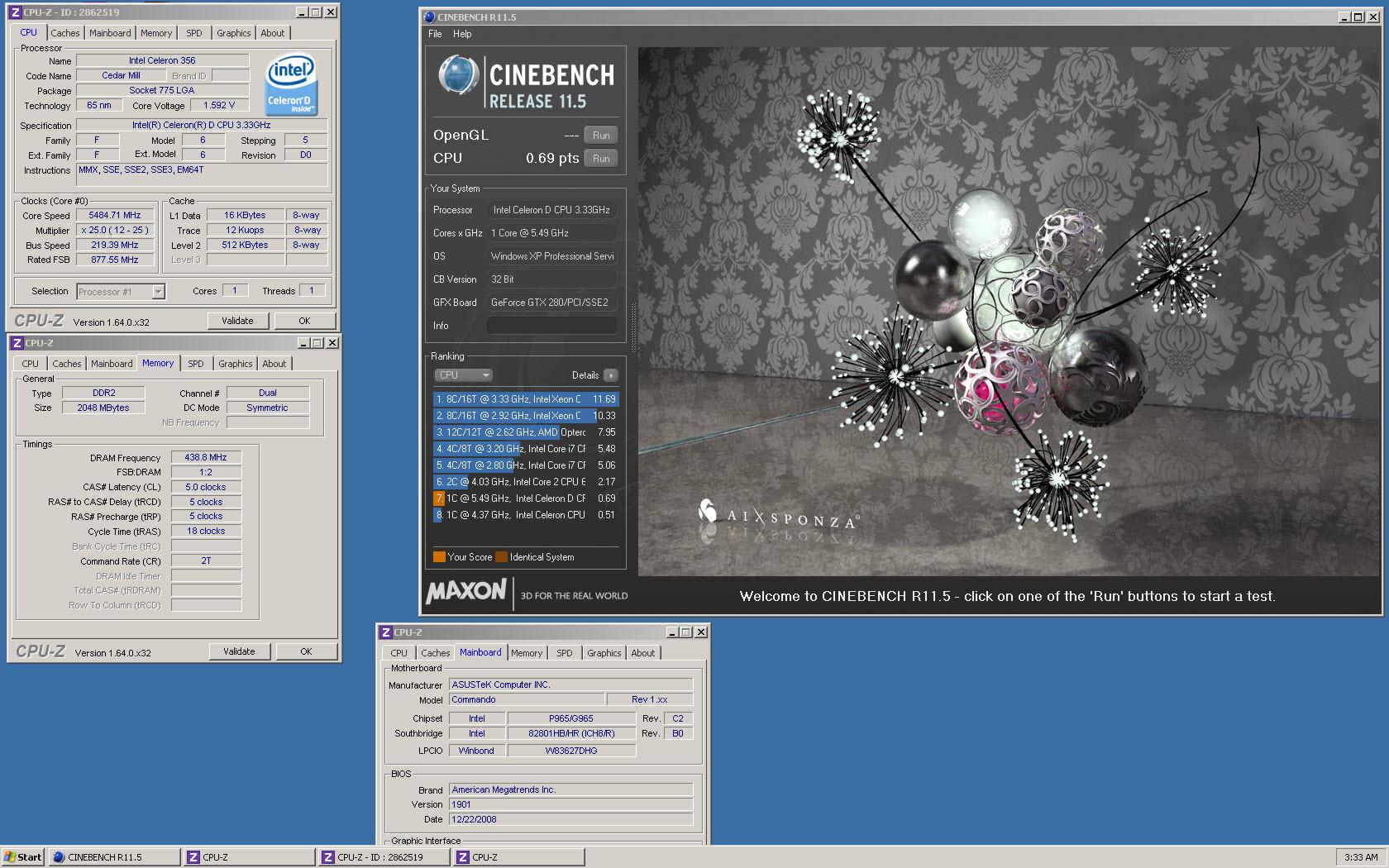The width and height of the screenshot is (1389, 868).
Task: Switch to CPU-Z ID 2862519 taskbar button
Action: coord(384,857)
